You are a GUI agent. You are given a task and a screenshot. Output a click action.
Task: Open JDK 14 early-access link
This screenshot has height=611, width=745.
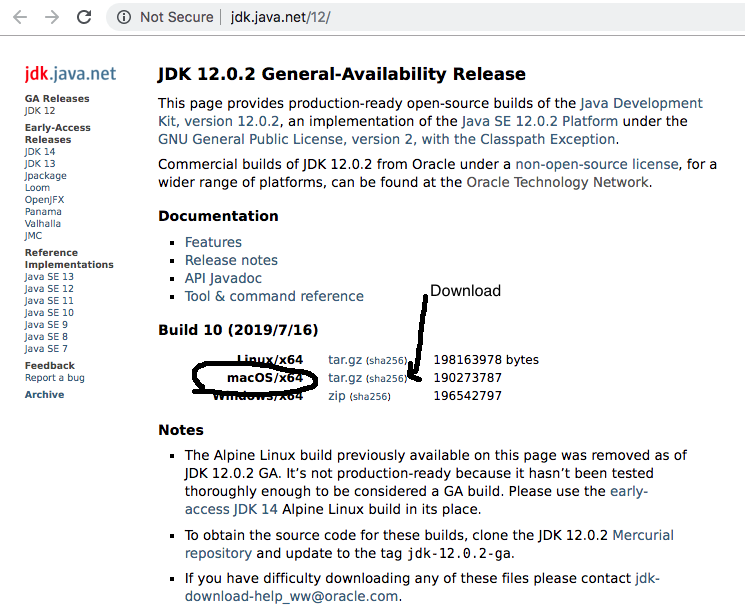40,152
